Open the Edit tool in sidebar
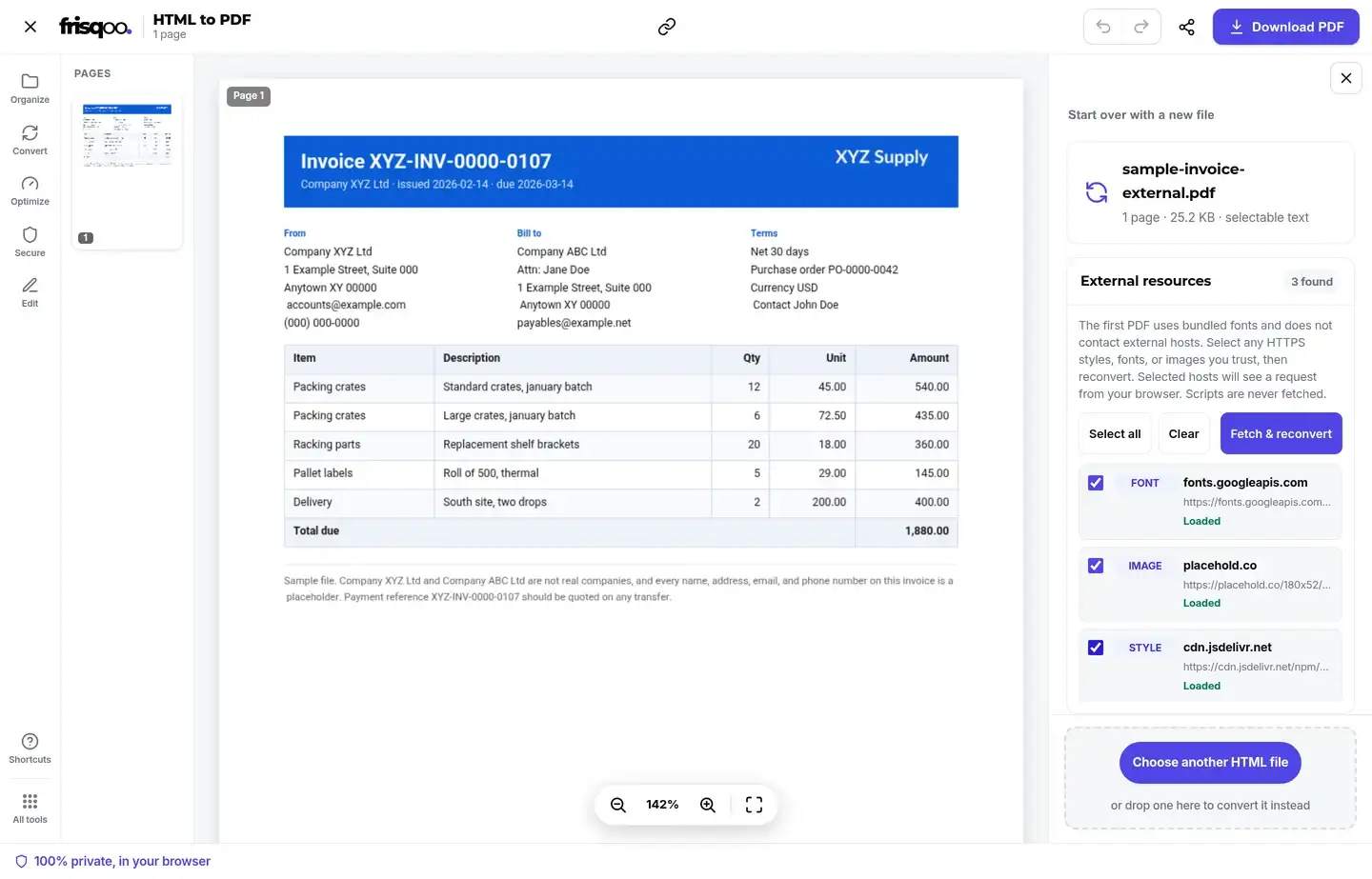The width and height of the screenshot is (1372, 879). point(30,291)
